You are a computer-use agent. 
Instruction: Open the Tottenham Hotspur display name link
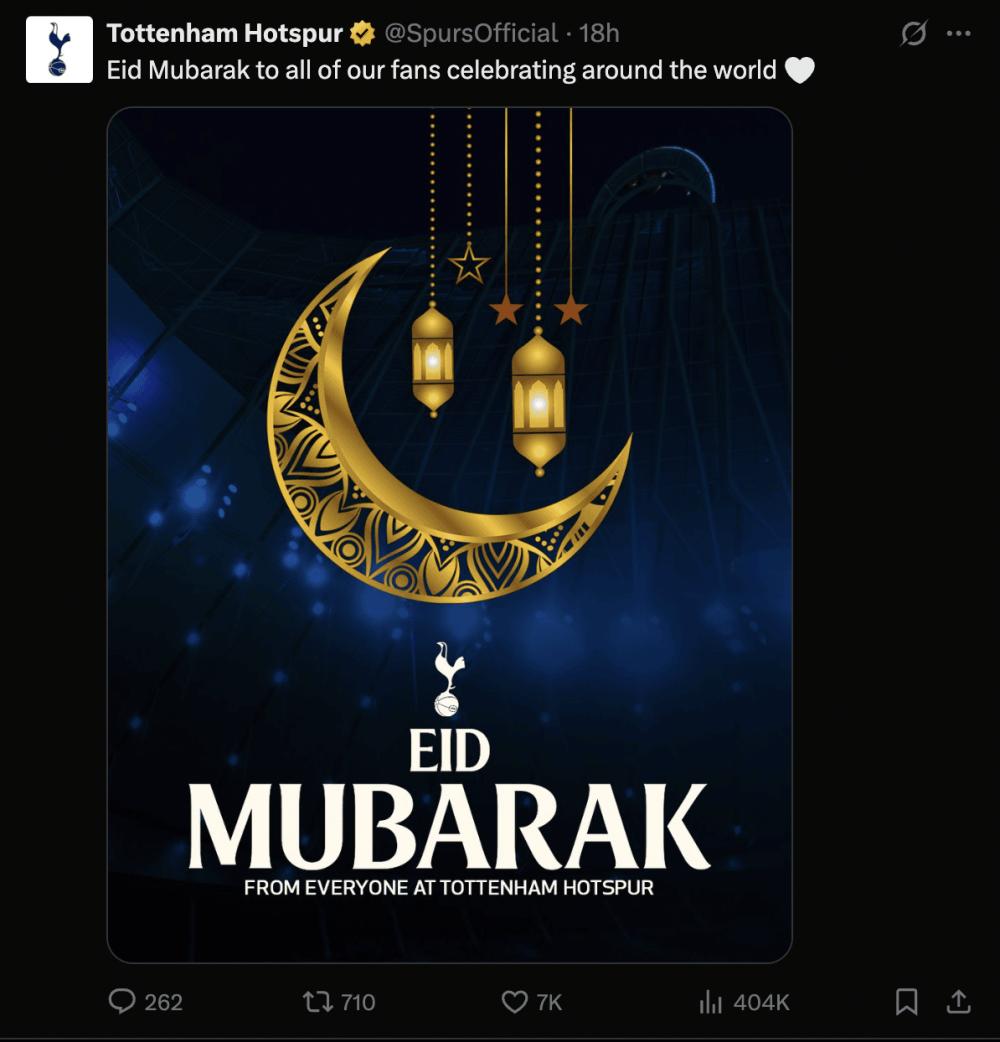pyautogui.click(x=225, y=33)
